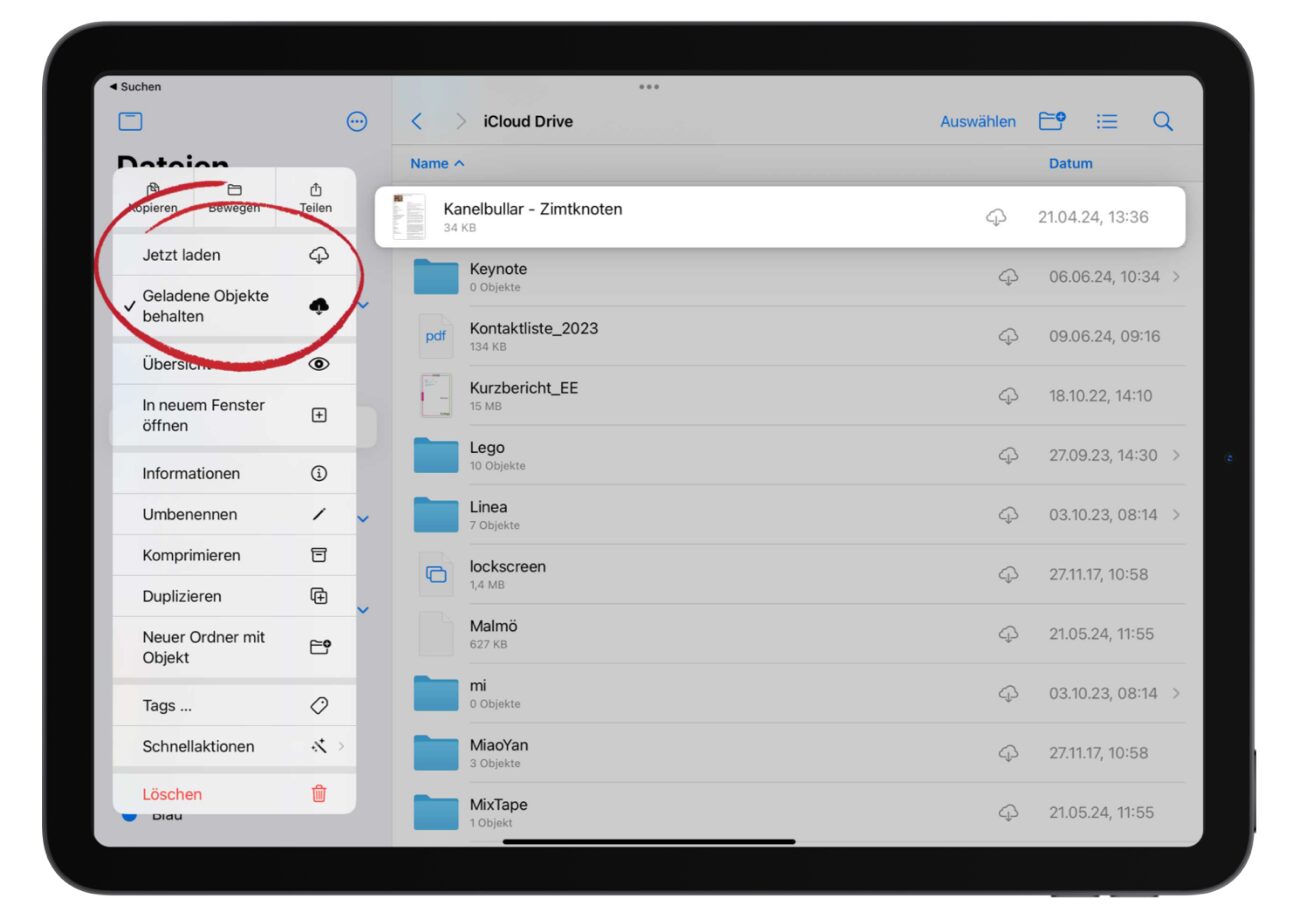Image resolution: width=1298 pixels, height=924 pixels.
Task: Choose Neuer Ordner mit Objekt
Action: pyautogui.click(x=234, y=647)
